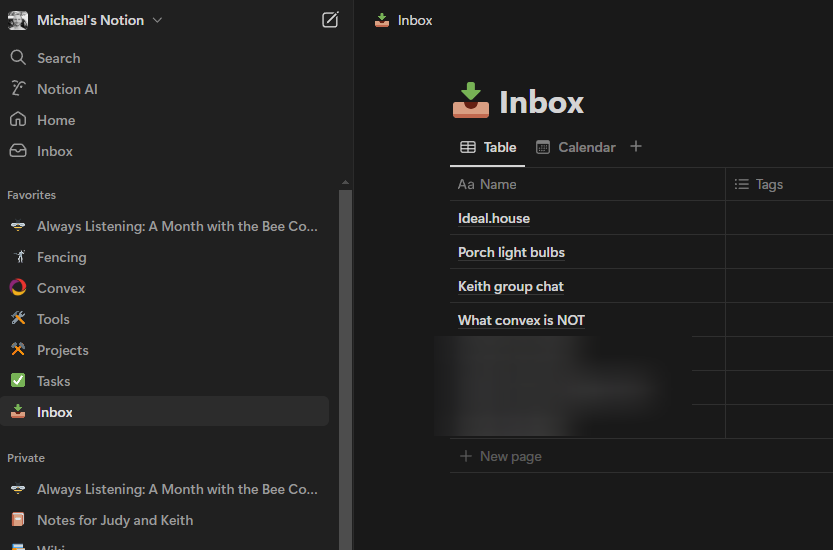Image resolution: width=833 pixels, height=550 pixels.
Task: Open the What convex is NOT entry
Action: [521, 320]
